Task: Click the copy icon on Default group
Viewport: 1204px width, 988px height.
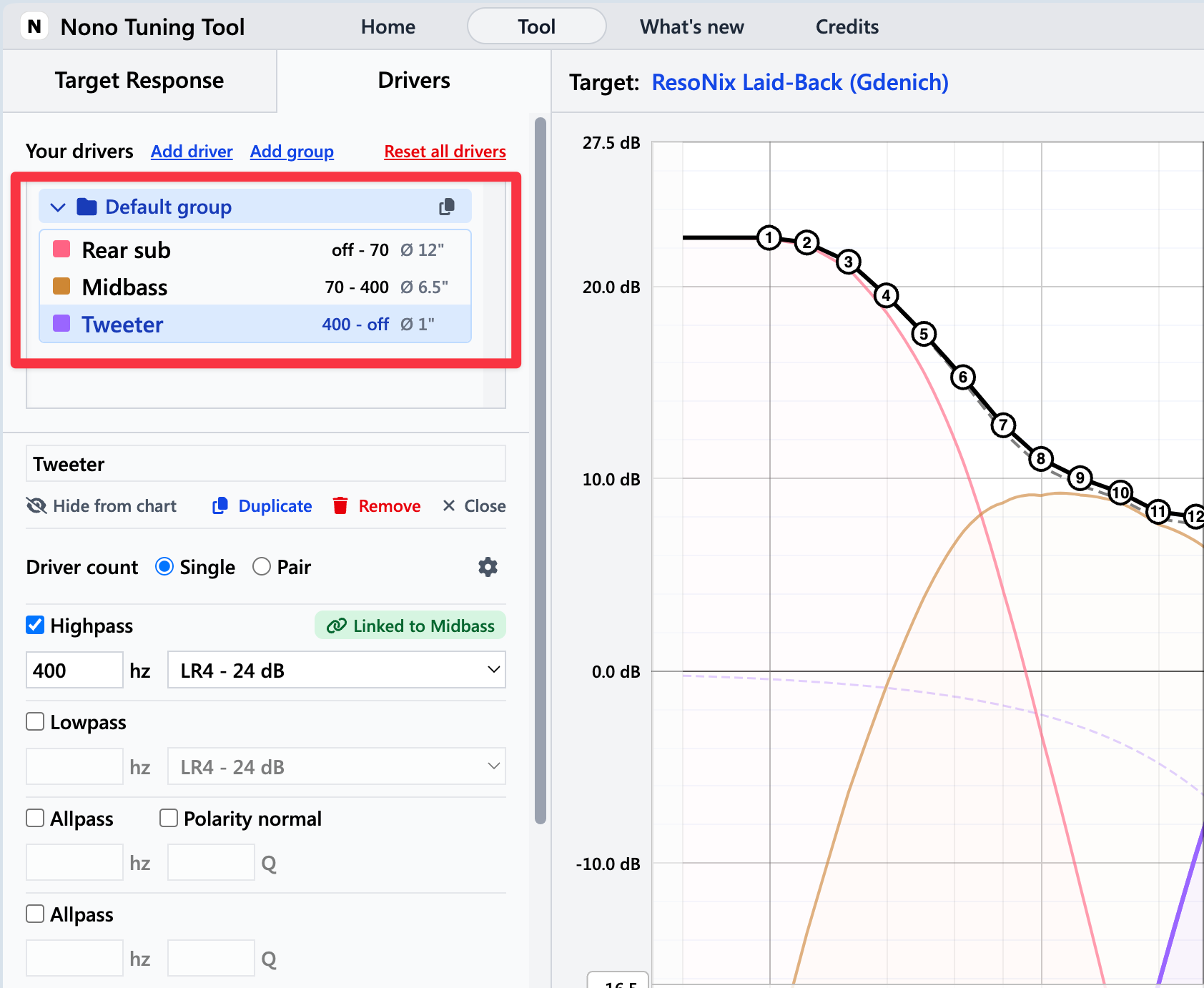Action: [x=447, y=207]
